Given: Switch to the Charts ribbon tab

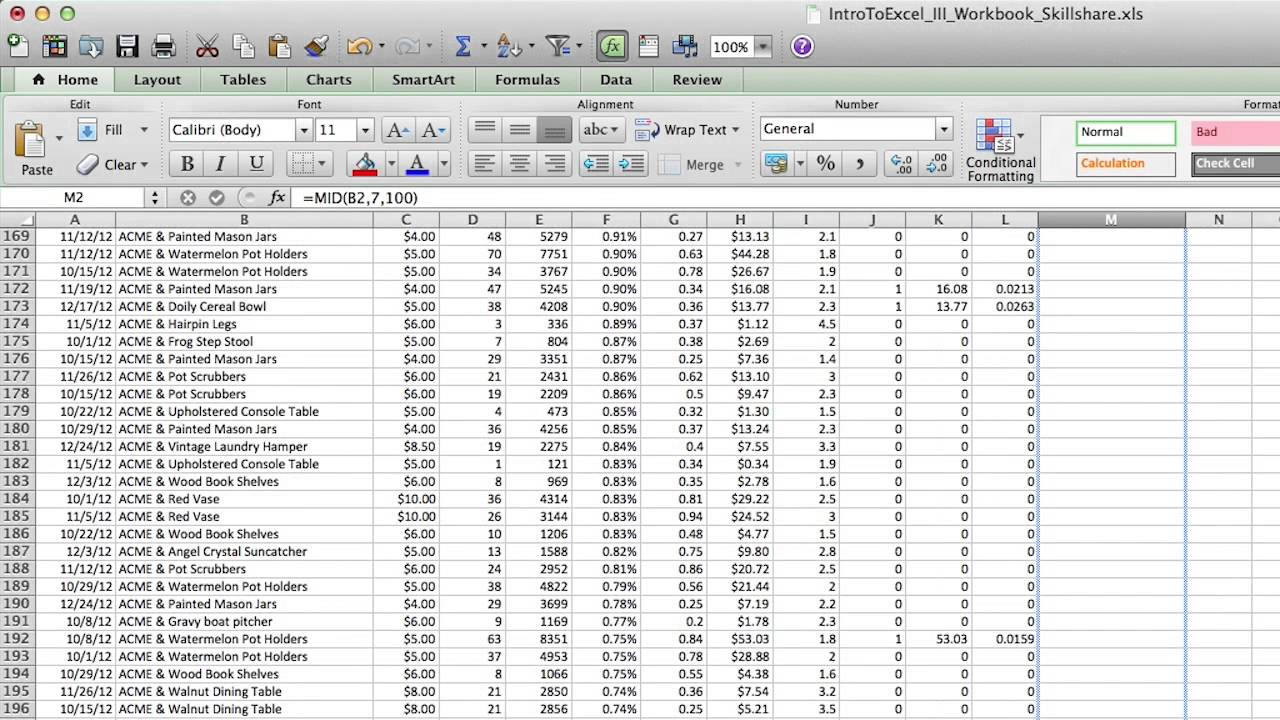Looking at the screenshot, I should (x=328, y=79).
